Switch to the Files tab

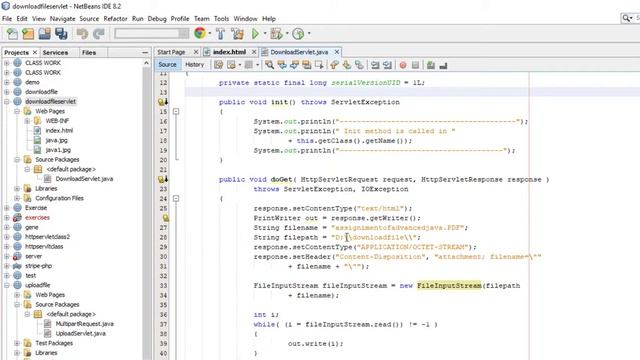pyautogui.click(x=89, y=52)
